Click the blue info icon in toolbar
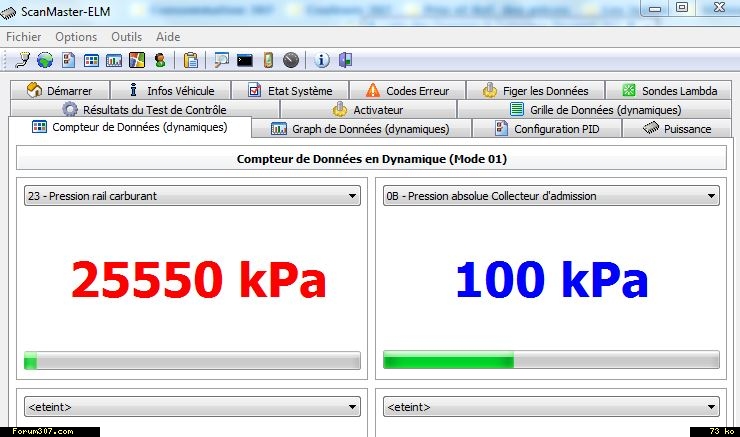The height and width of the screenshot is (437, 740). [x=322, y=60]
